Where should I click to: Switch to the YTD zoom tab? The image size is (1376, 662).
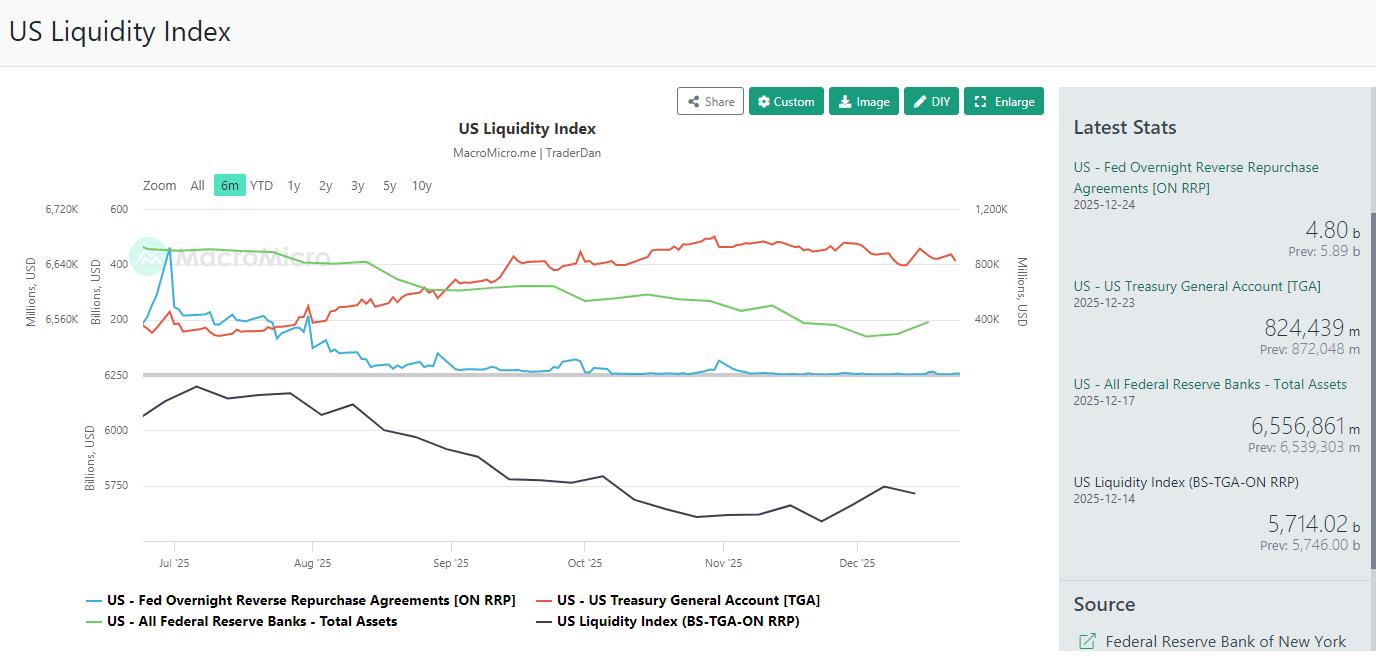(261, 185)
